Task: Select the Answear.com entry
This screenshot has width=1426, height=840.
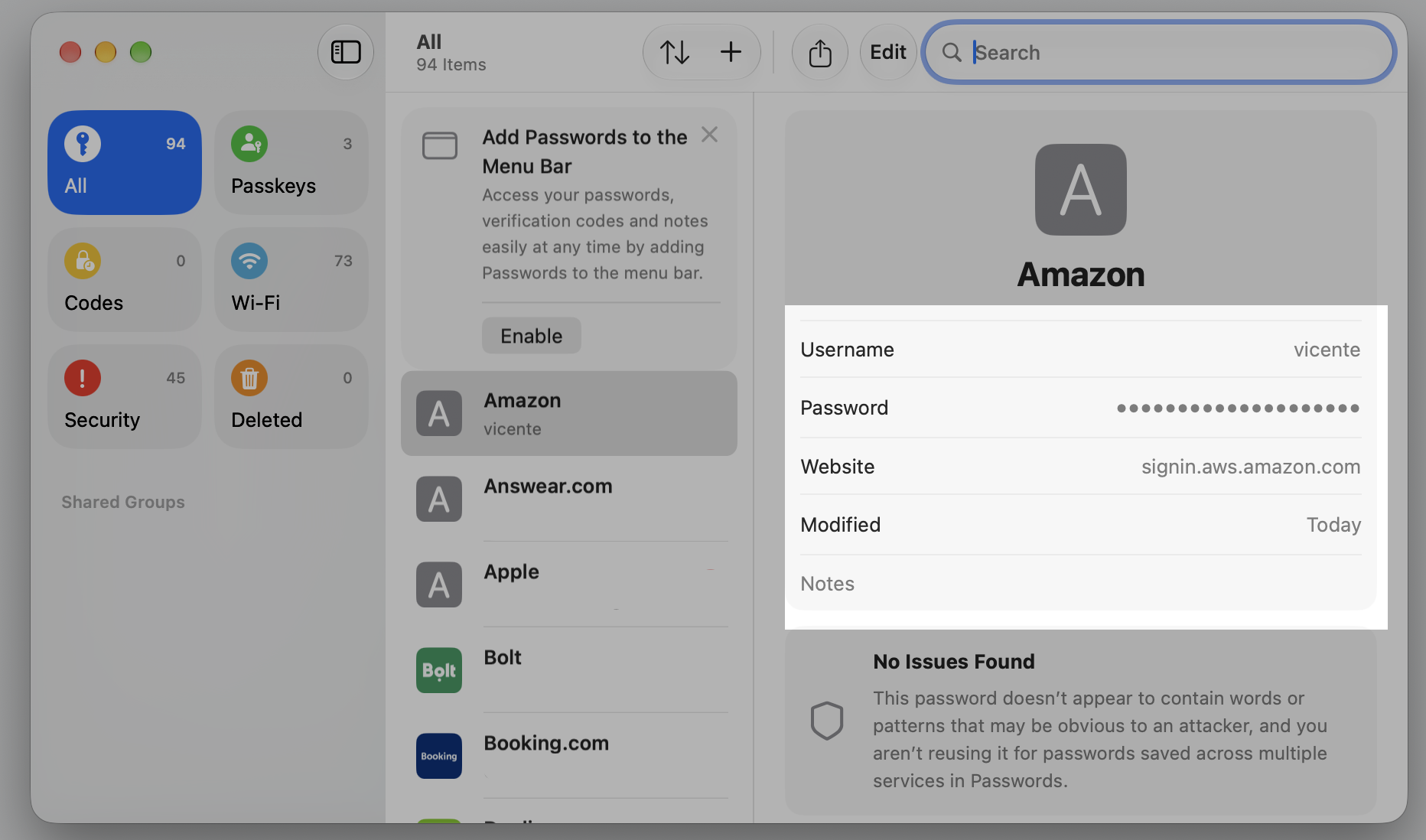Action: click(569, 499)
